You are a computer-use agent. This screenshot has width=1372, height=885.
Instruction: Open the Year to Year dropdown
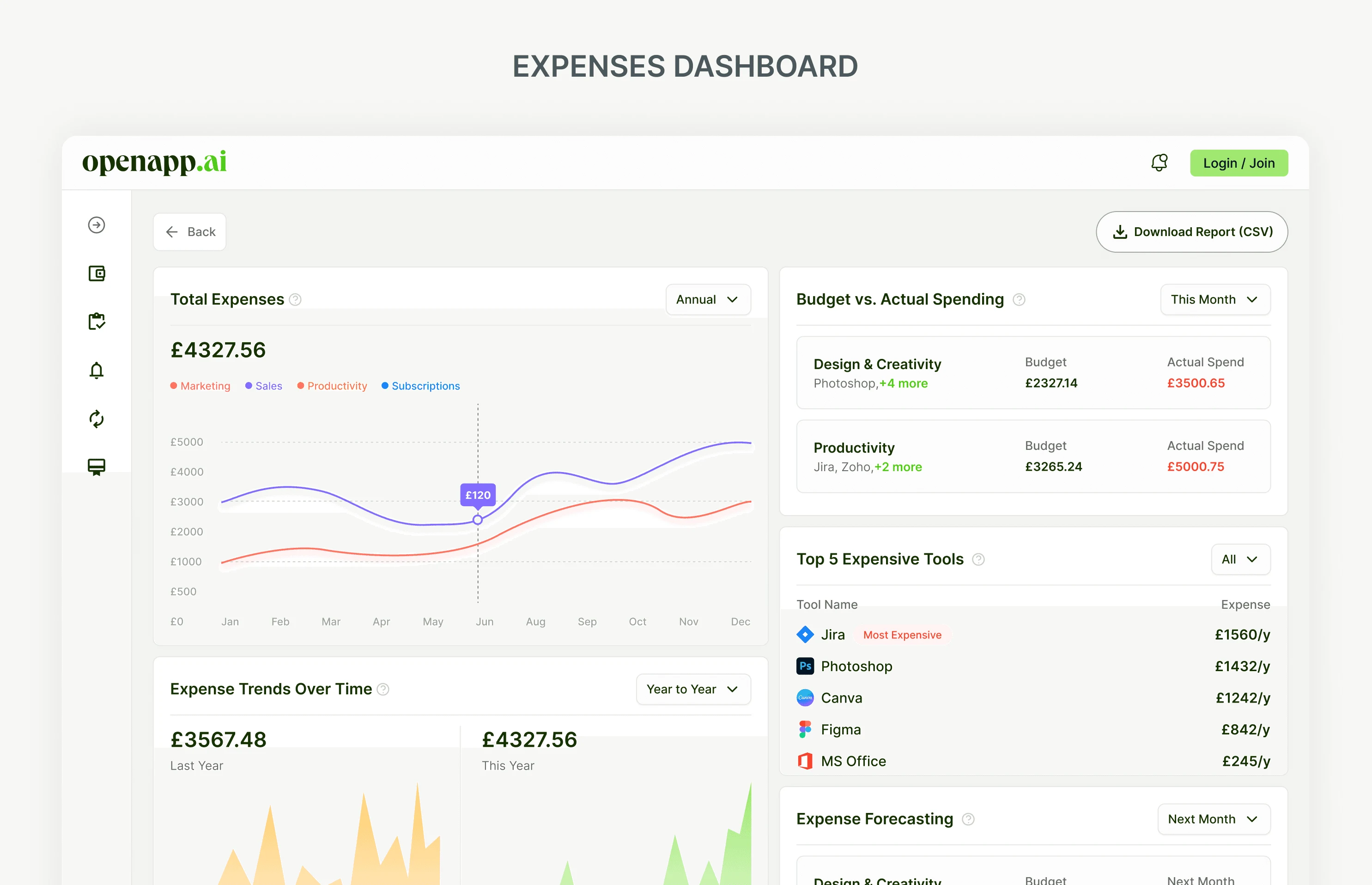[x=693, y=689]
